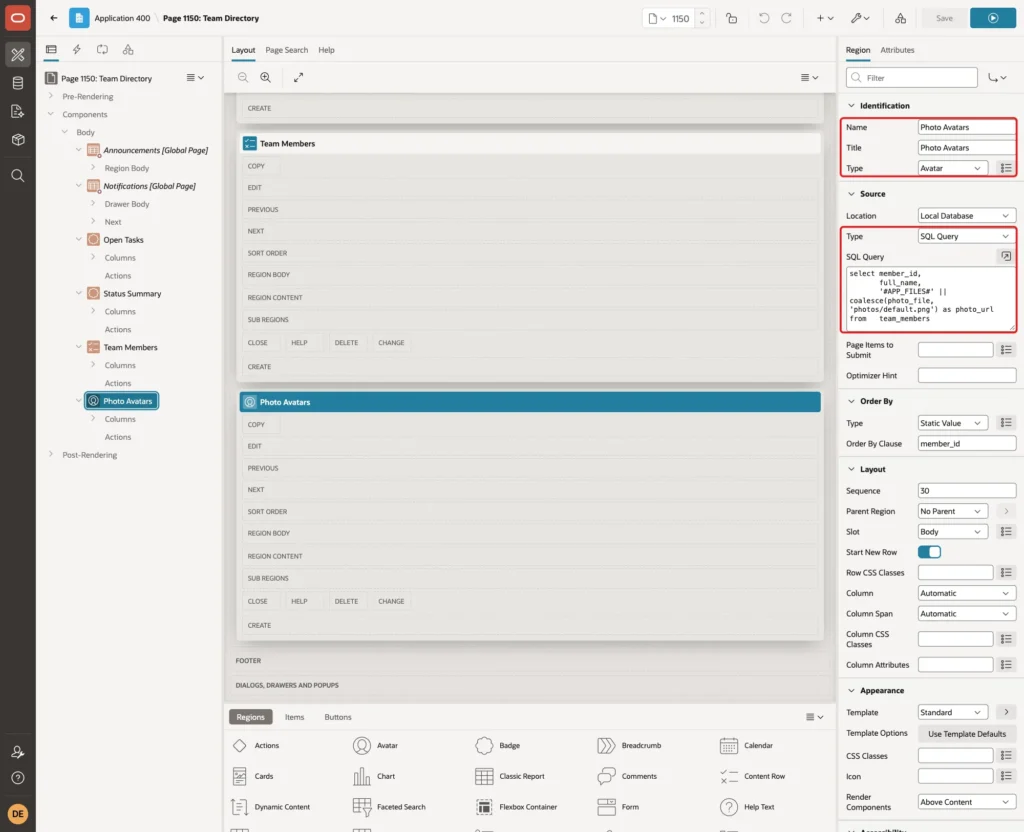The width and height of the screenshot is (1024, 832).
Task: Collapse the Identification section
Action: click(x=851, y=106)
